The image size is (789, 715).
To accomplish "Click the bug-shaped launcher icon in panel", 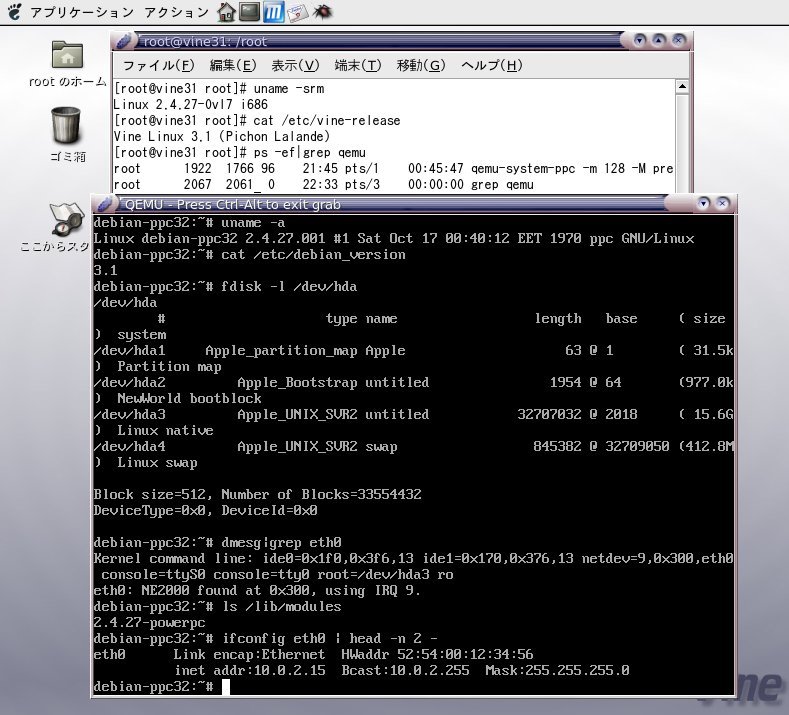I will tap(322, 11).
